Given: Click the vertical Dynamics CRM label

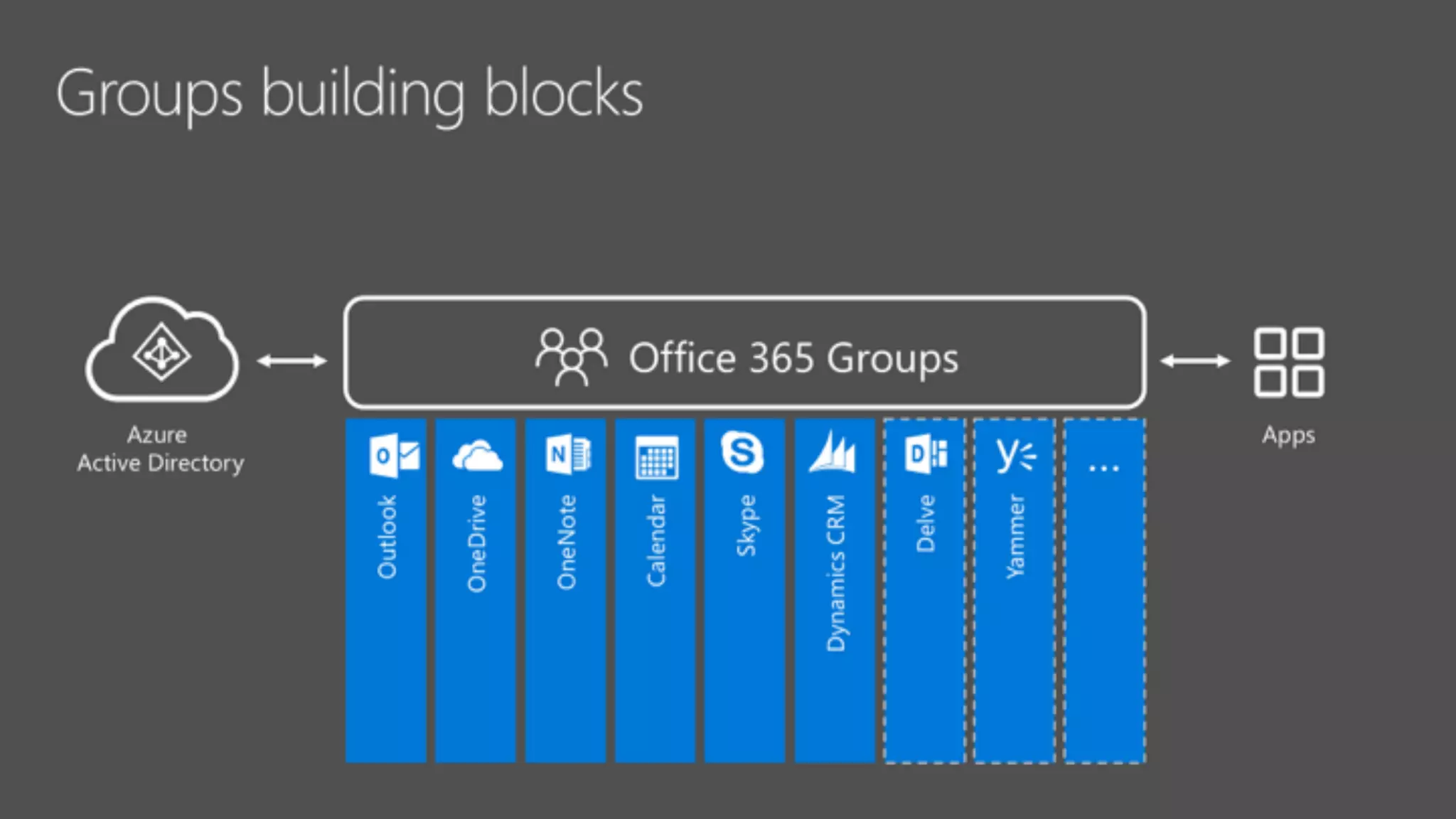Looking at the screenshot, I should pos(836,573).
